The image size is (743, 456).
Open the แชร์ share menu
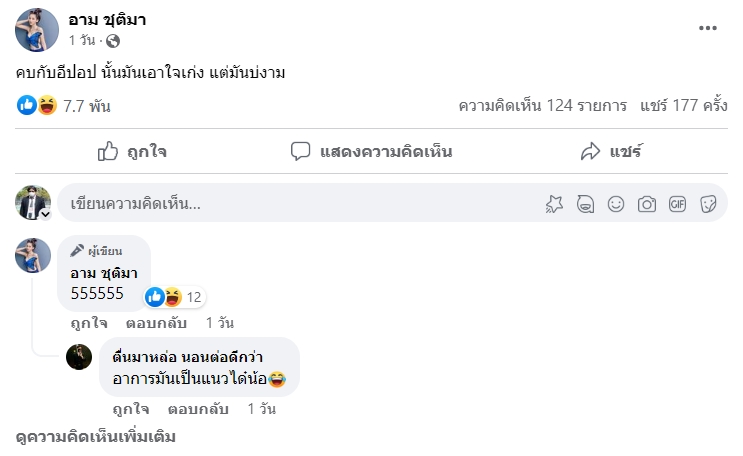click(611, 152)
